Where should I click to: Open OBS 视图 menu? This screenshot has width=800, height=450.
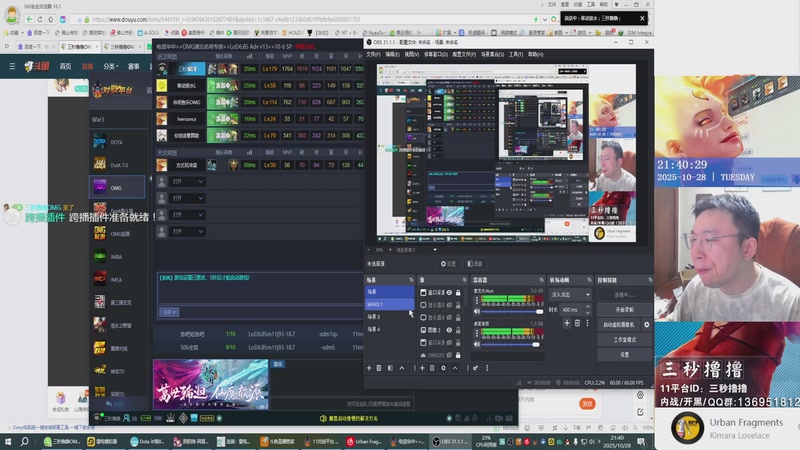[x=411, y=54]
